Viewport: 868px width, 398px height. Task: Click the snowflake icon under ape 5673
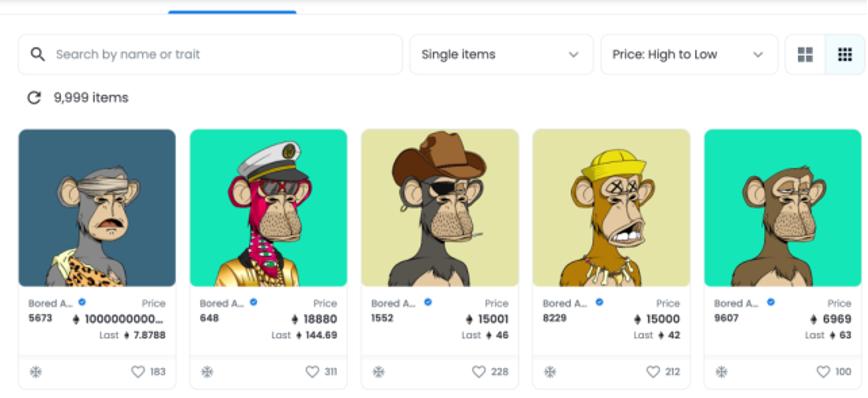point(35,372)
